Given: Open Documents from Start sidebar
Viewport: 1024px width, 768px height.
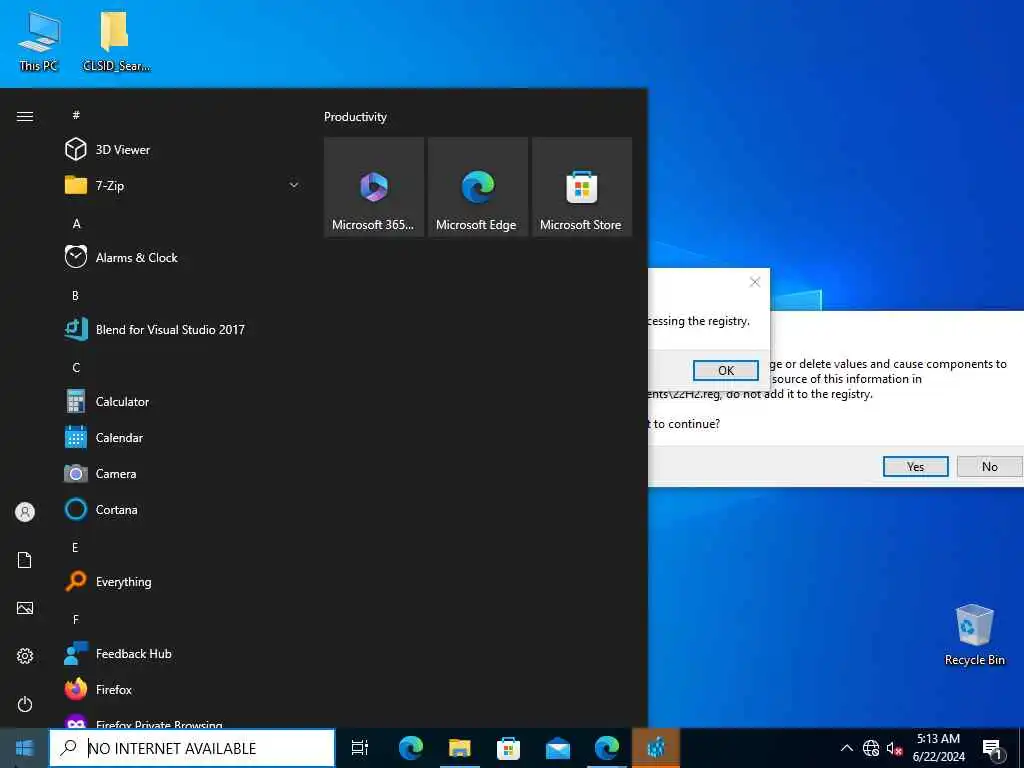Looking at the screenshot, I should coord(25,560).
